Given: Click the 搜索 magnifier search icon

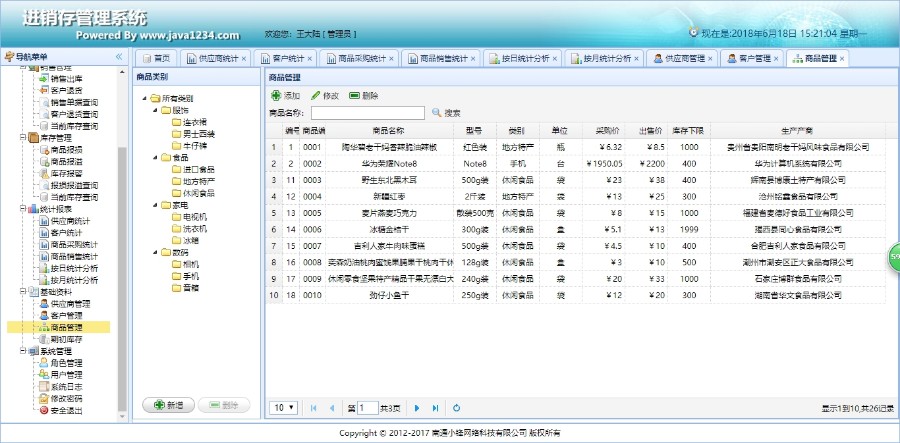Looking at the screenshot, I should (435, 113).
